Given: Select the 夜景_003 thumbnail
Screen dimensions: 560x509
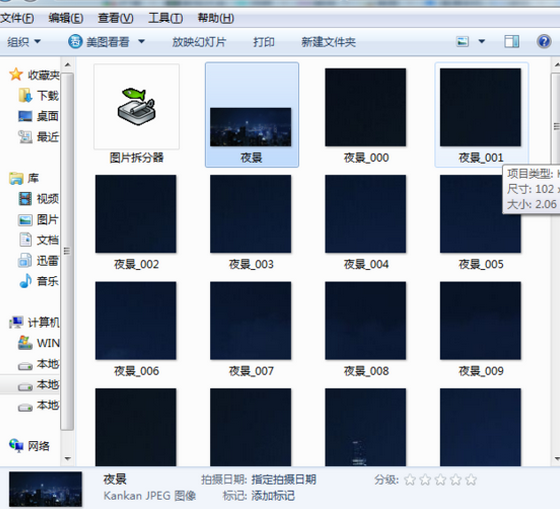Looking at the screenshot, I should pos(251,222).
